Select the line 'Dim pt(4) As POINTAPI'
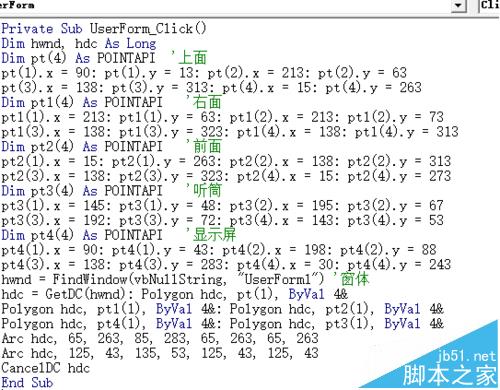Viewport: 500px width, 390px height. pyautogui.click(x=78, y=58)
